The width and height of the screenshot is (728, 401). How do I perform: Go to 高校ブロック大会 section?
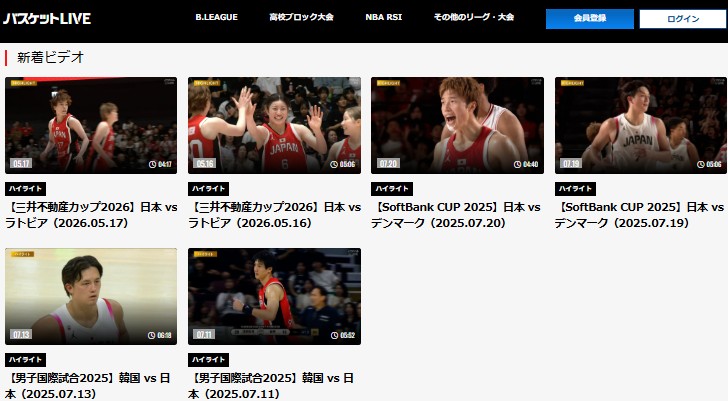pos(301,17)
